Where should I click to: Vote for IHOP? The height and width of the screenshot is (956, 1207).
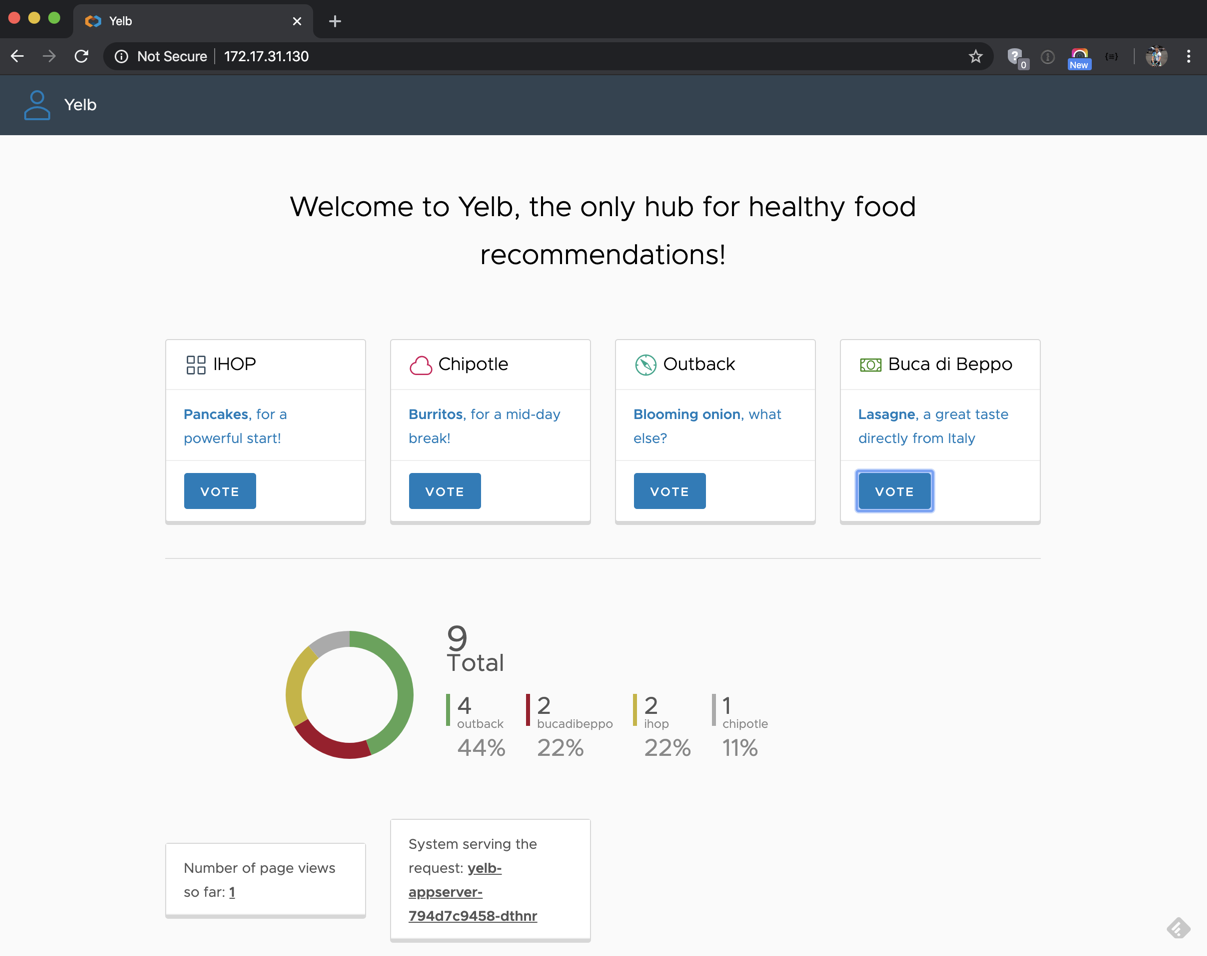click(220, 491)
